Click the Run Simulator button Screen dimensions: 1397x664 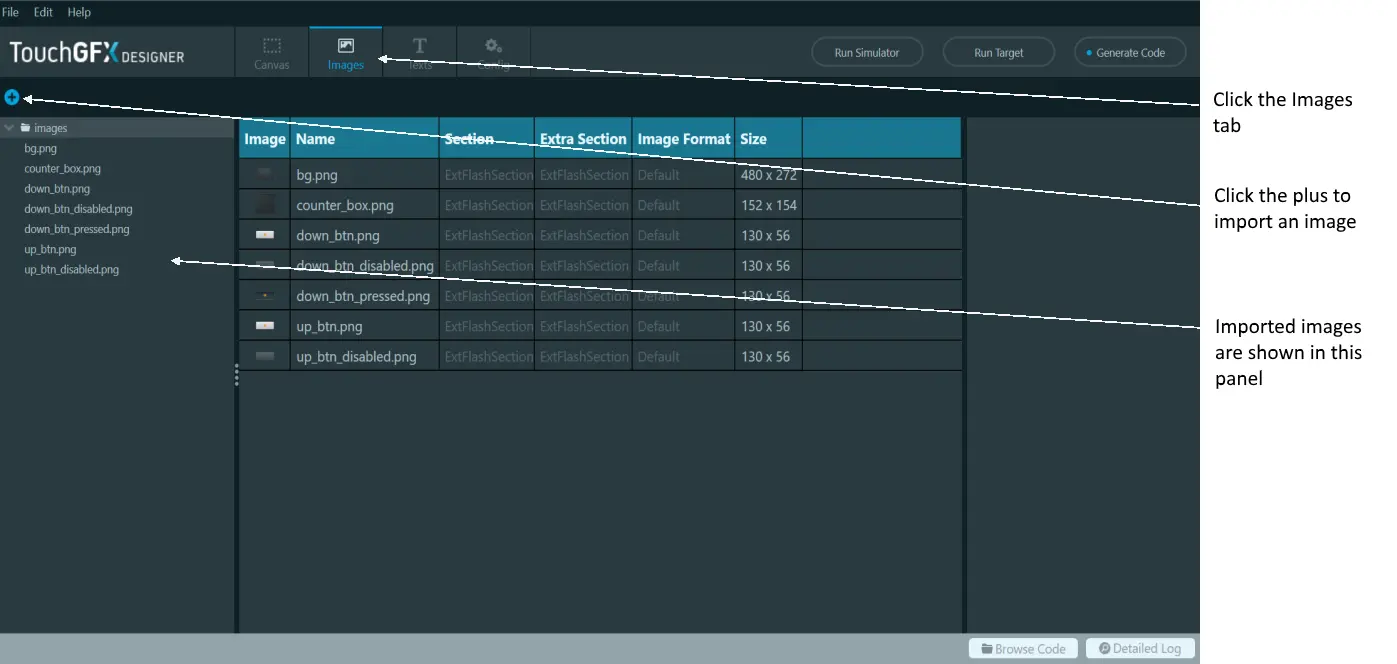(x=867, y=53)
